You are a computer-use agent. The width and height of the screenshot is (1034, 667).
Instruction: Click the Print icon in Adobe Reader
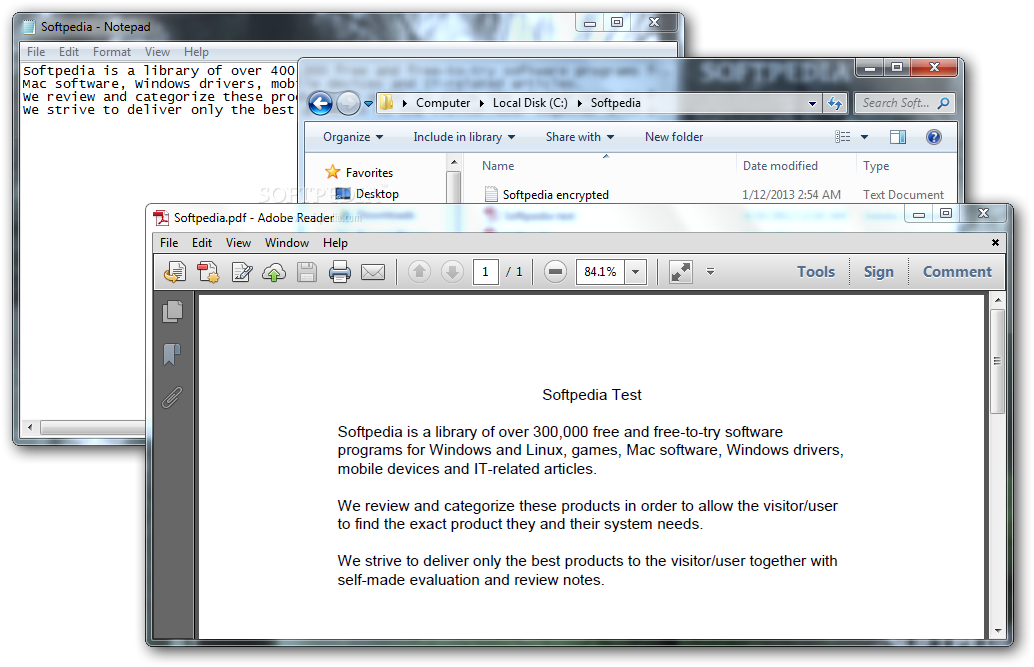(340, 272)
